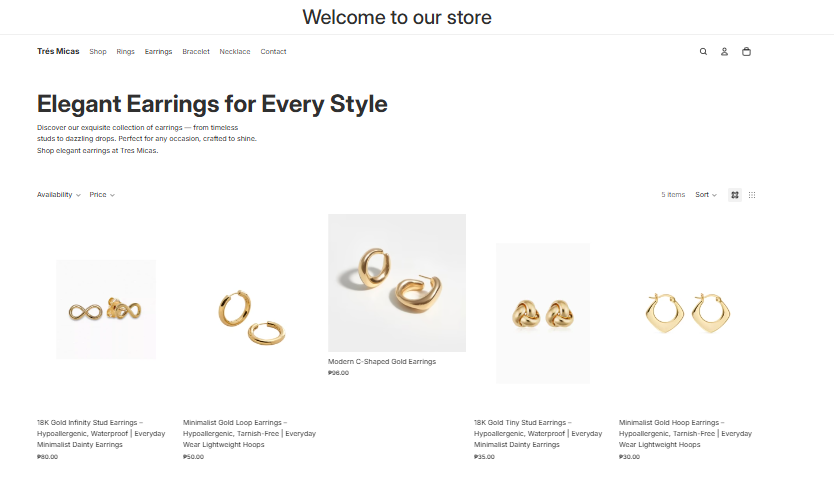834x497 pixels.
Task: Switch to large grid view
Action: coord(735,195)
